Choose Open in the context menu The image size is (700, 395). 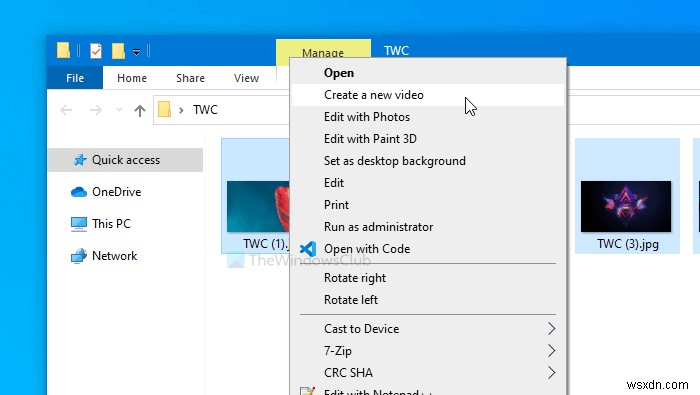428,73
